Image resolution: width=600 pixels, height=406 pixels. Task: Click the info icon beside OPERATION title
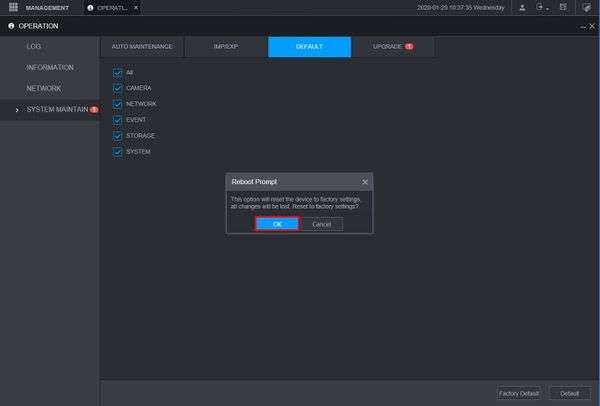tap(11, 26)
